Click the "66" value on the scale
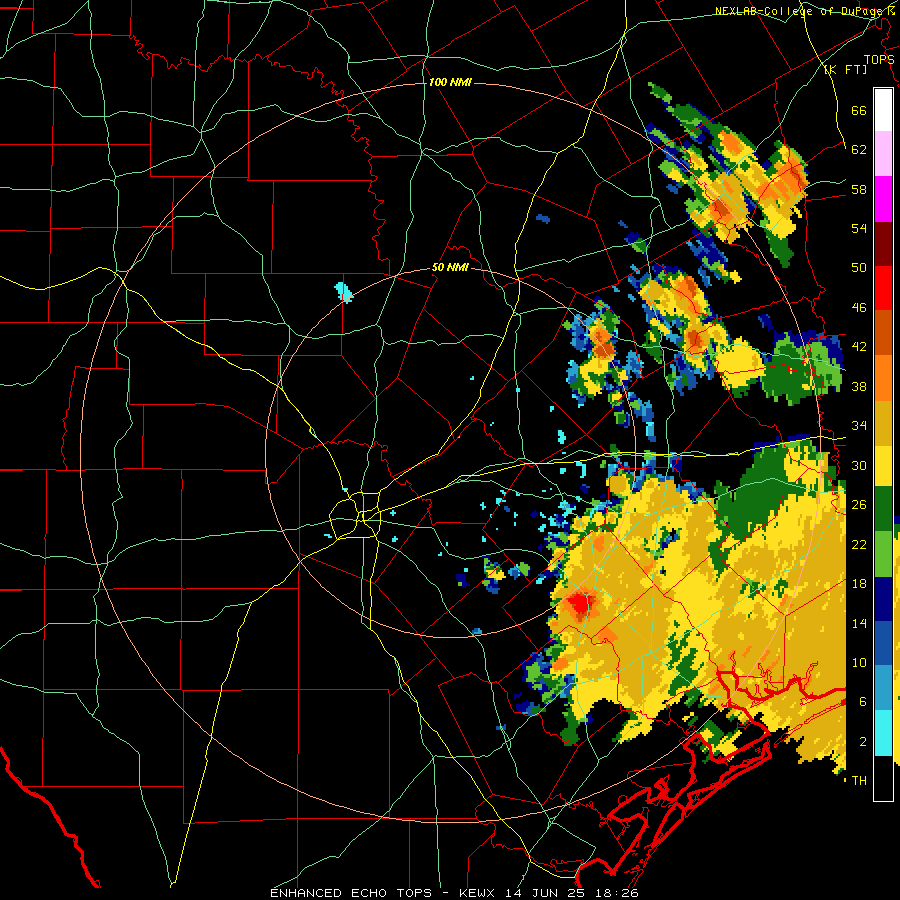 pos(859,110)
